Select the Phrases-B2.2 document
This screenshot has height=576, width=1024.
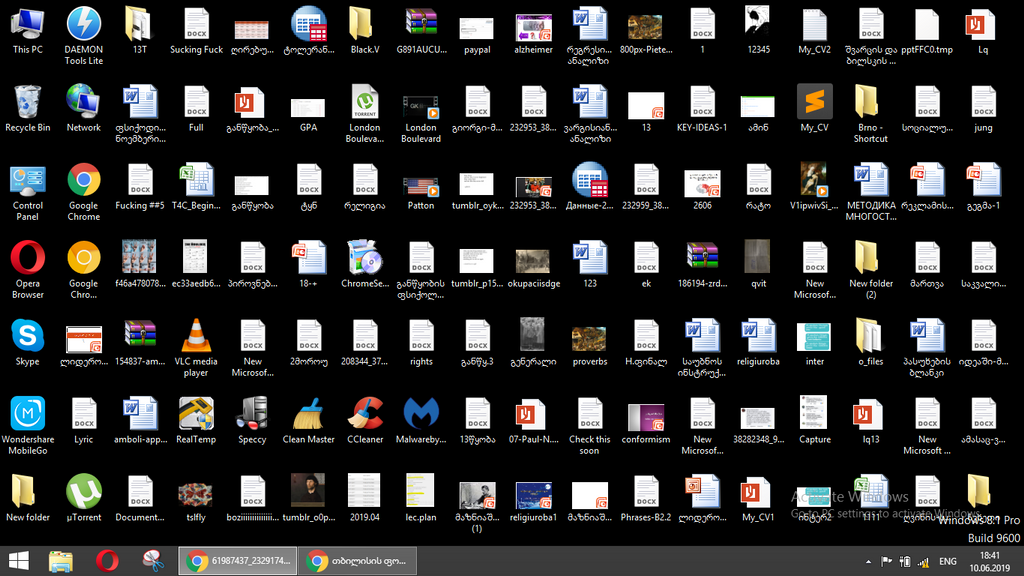645,499
